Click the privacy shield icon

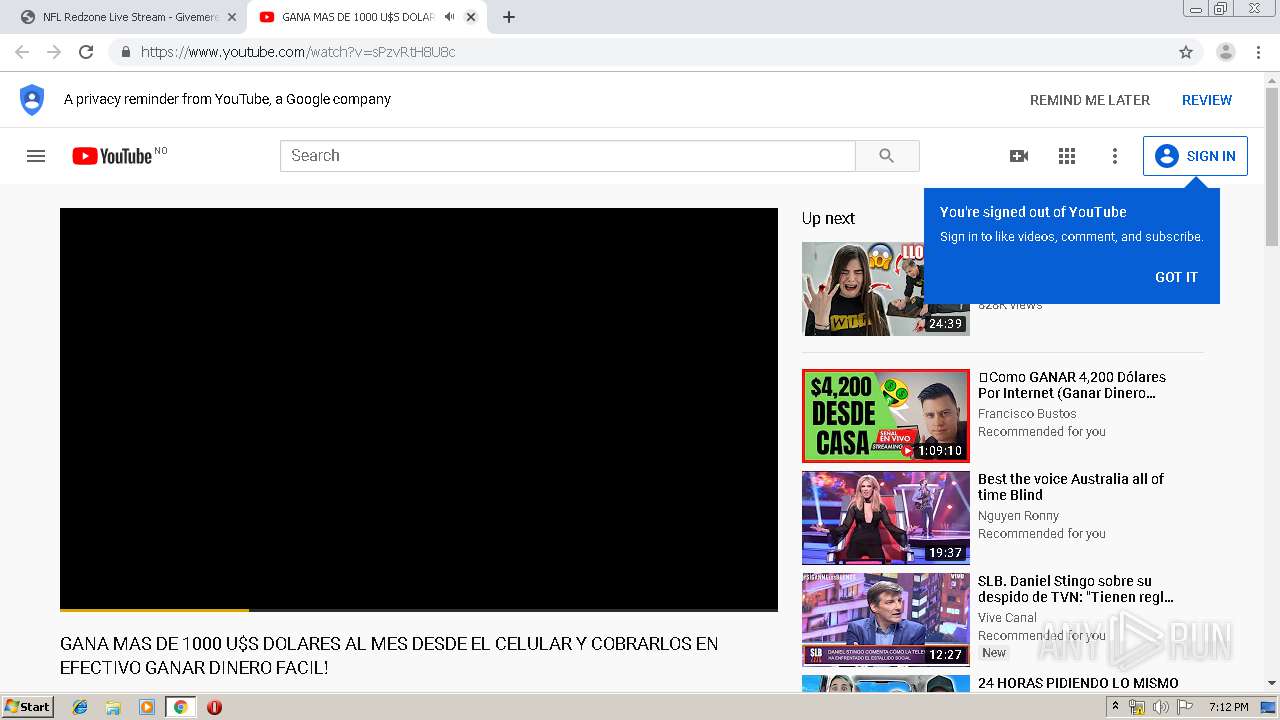tap(32, 99)
